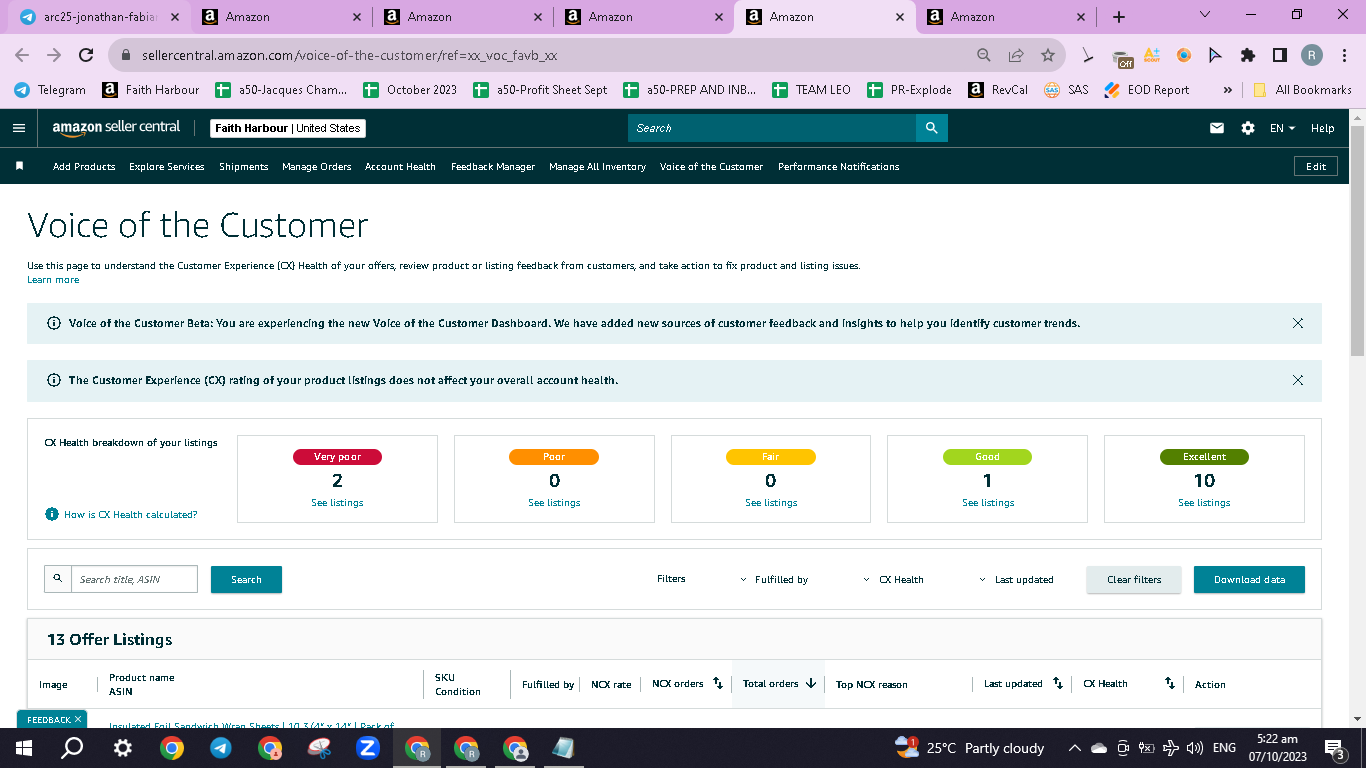Click the magnifier icon beside title search box
Viewport: 1366px width, 768px height.
(x=58, y=579)
